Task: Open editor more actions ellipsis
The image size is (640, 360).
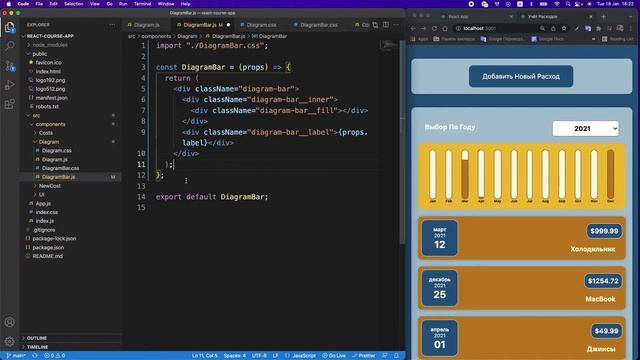Action: coord(396,25)
